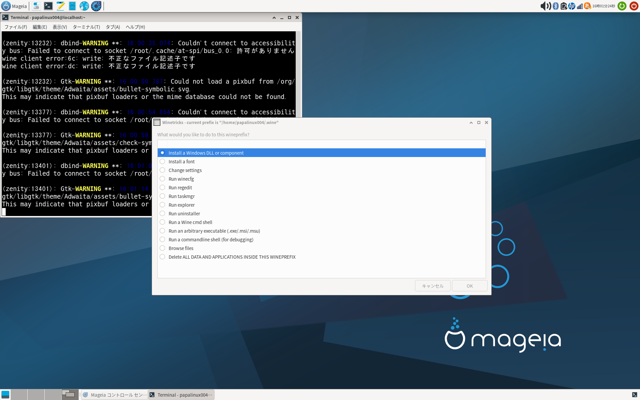Select 'Run winecfg' radio option
Image resolution: width=640 pixels, height=400 pixels.
click(162, 179)
